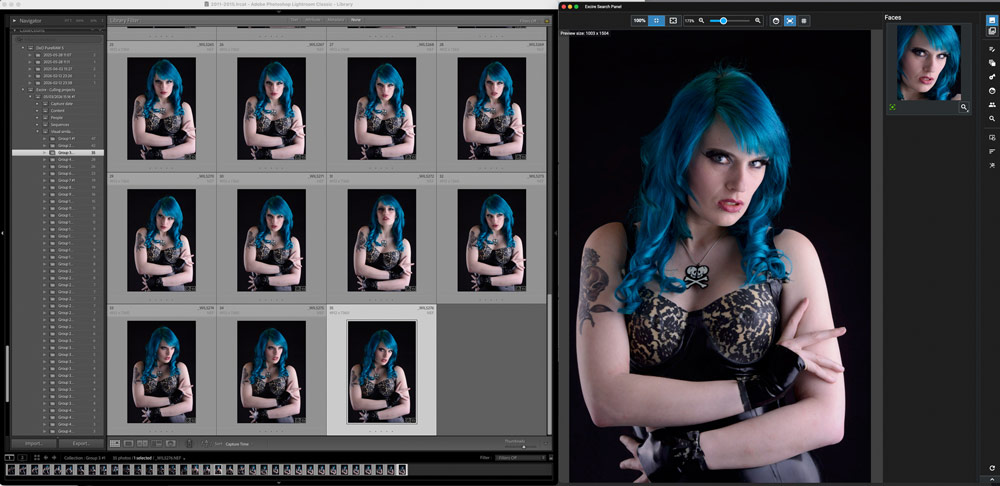Expand the Content collection set
This screenshot has width=1000, height=486.
click(38, 110)
